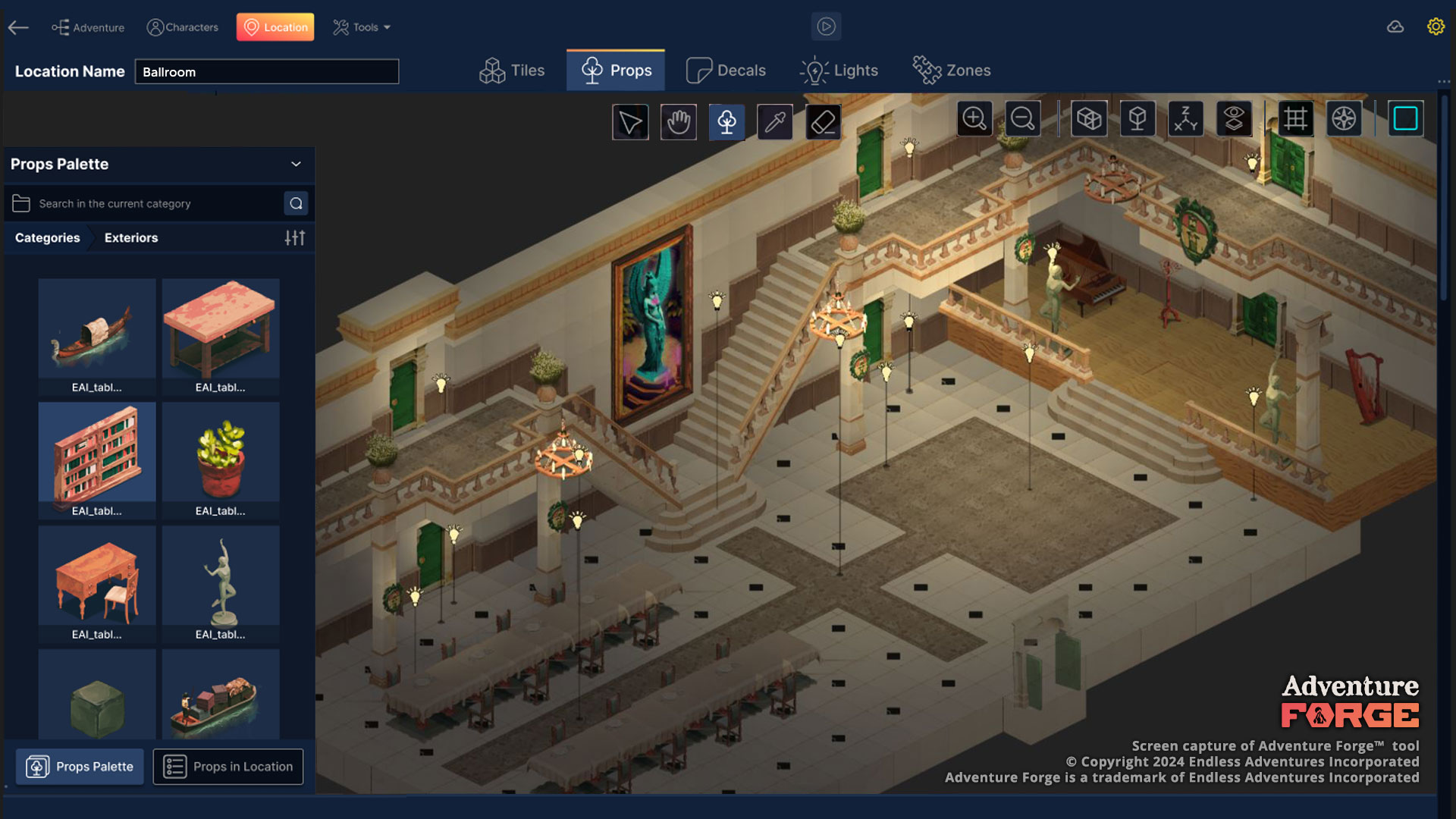
Task: Select the eyedropper tool
Action: 775,121
